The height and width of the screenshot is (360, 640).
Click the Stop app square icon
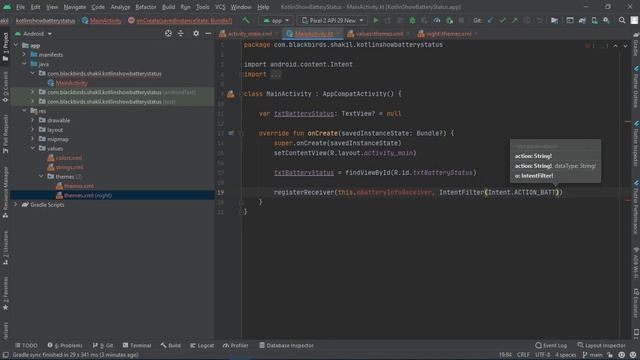461,20
